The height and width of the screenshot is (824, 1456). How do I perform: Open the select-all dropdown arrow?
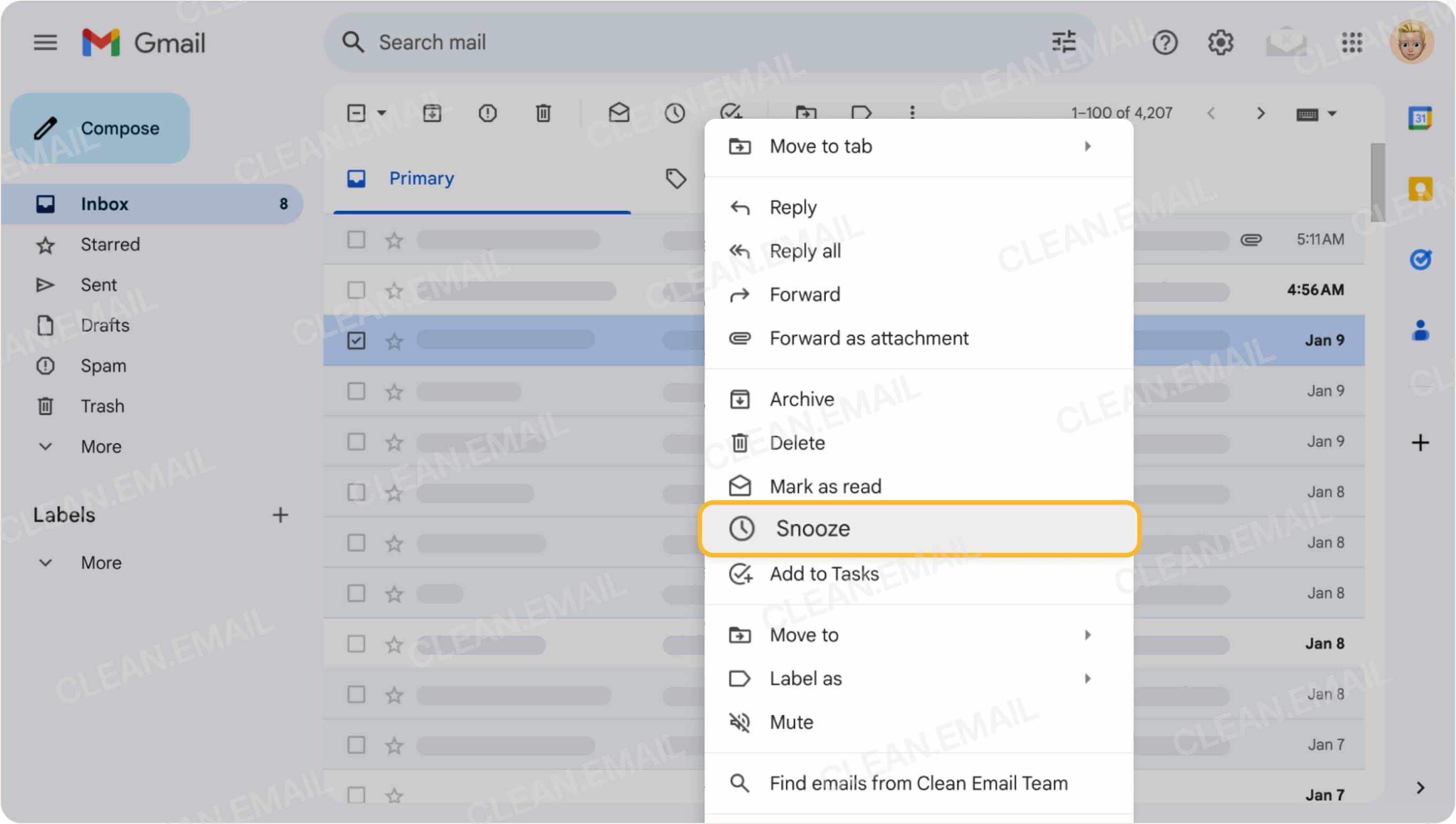(381, 113)
